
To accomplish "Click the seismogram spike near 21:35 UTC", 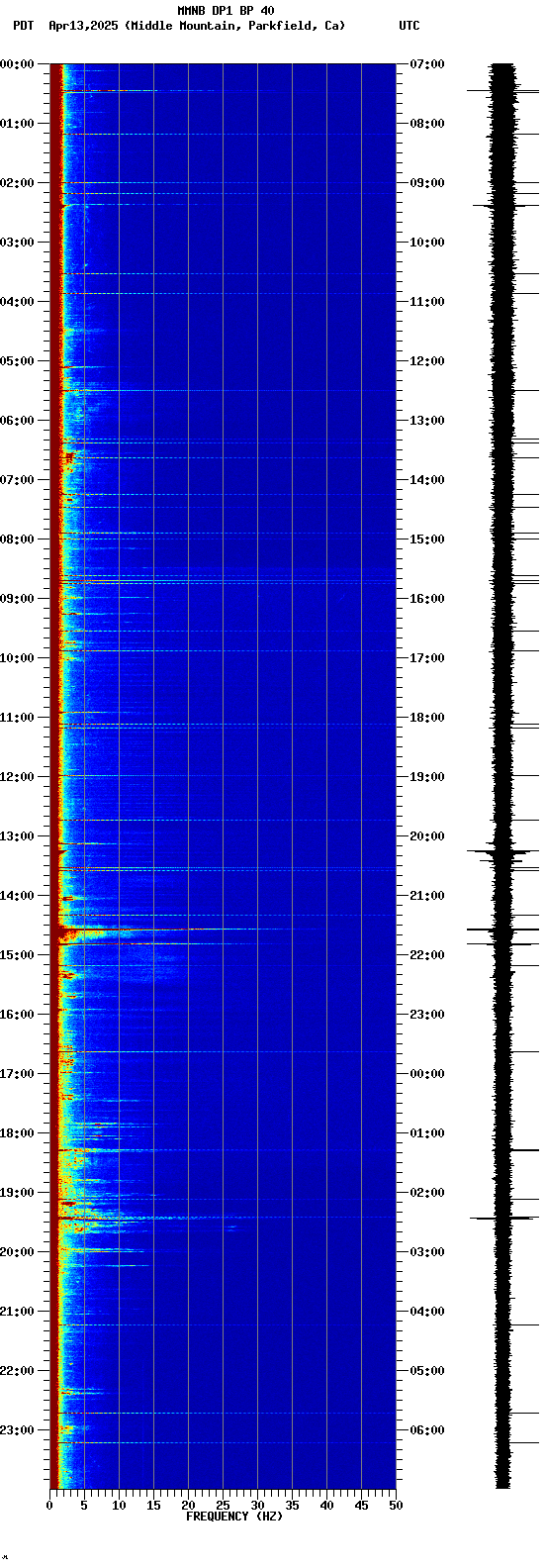I will [502, 930].
